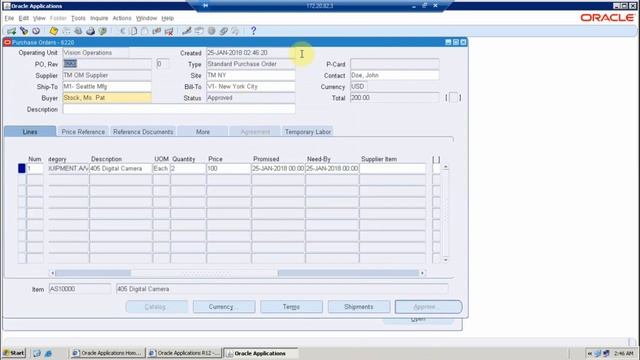Click the Switch Responsibility toolbar icon

click(78, 31)
